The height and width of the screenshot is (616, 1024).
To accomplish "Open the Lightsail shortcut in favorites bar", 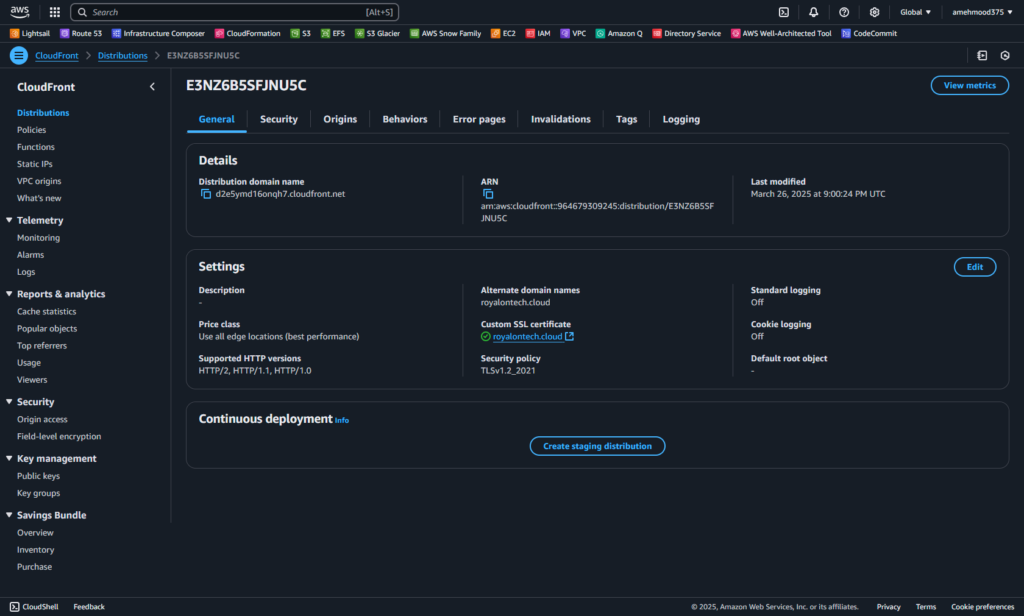I will (x=30, y=33).
